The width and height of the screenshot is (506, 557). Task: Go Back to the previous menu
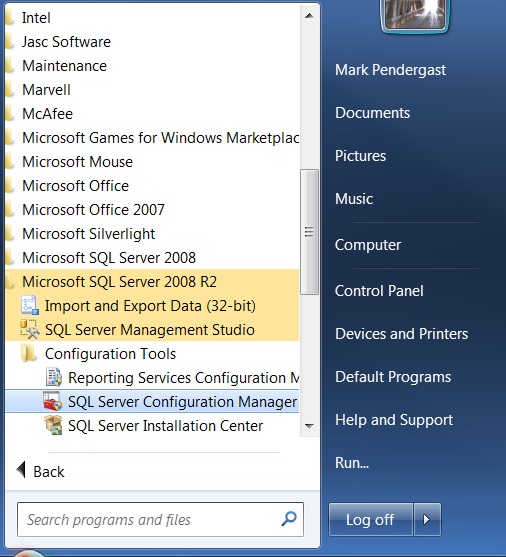point(41,471)
